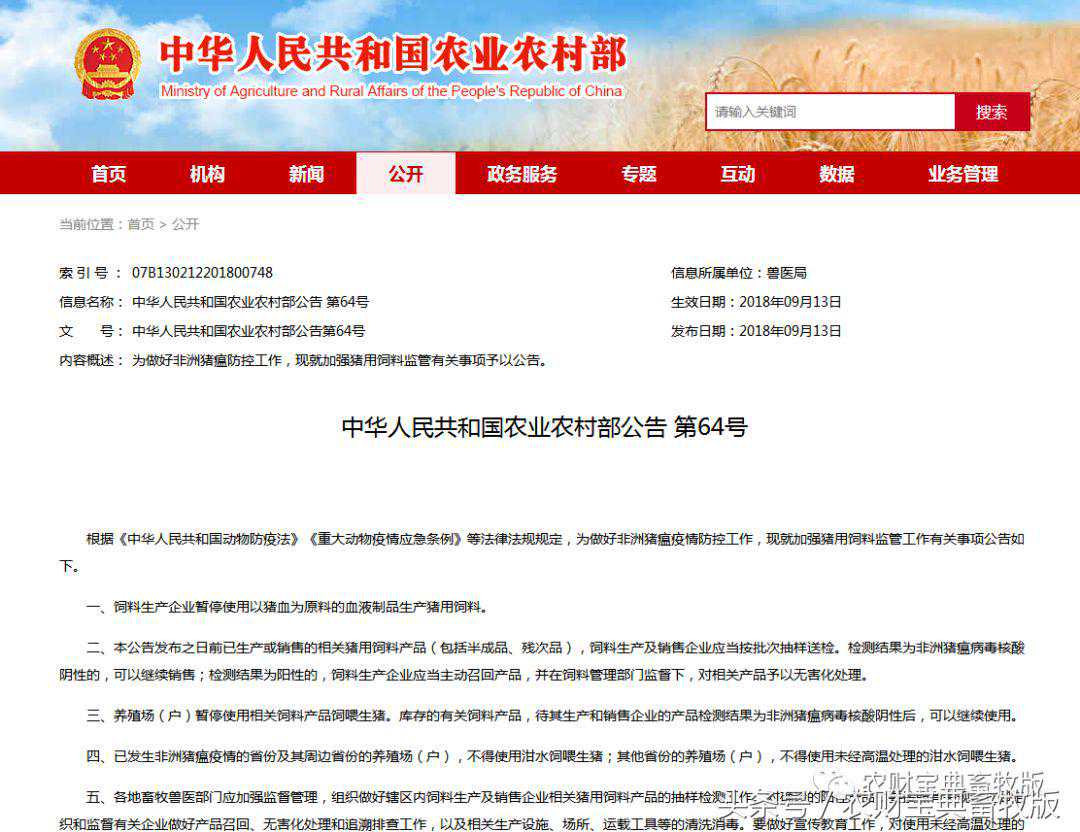The height and width of the screenshot is (832, 1080).
Task: Focus the 请输入关键词 search input field
Action: tap(829, 112)
